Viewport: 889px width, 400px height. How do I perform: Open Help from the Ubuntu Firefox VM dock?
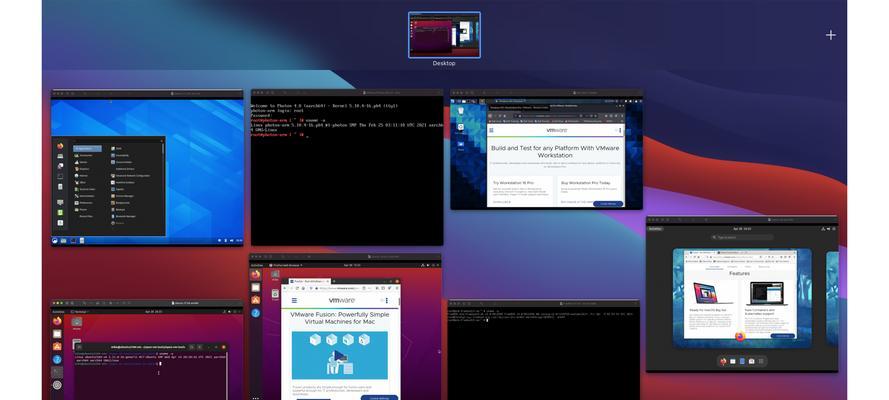pyautogui.click(x=256, y=312)
